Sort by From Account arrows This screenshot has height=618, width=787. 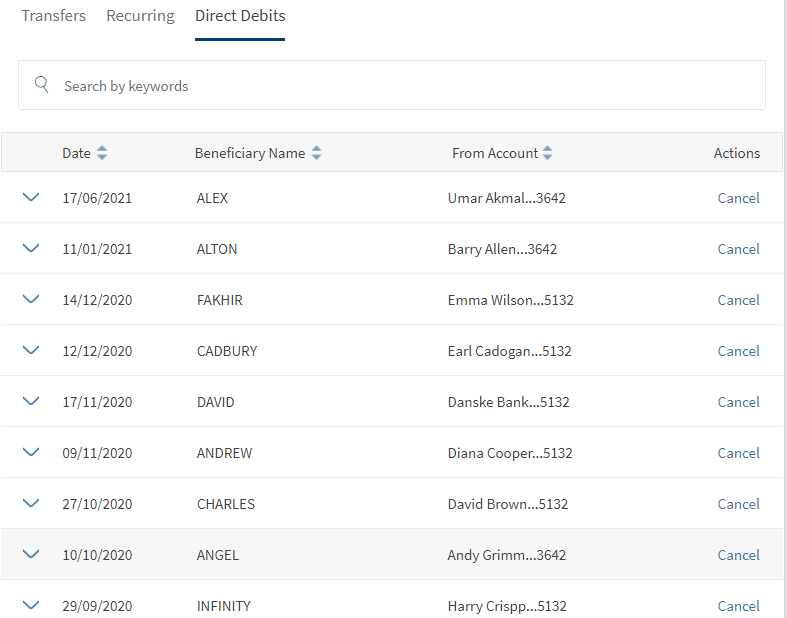tap(547, 153)
